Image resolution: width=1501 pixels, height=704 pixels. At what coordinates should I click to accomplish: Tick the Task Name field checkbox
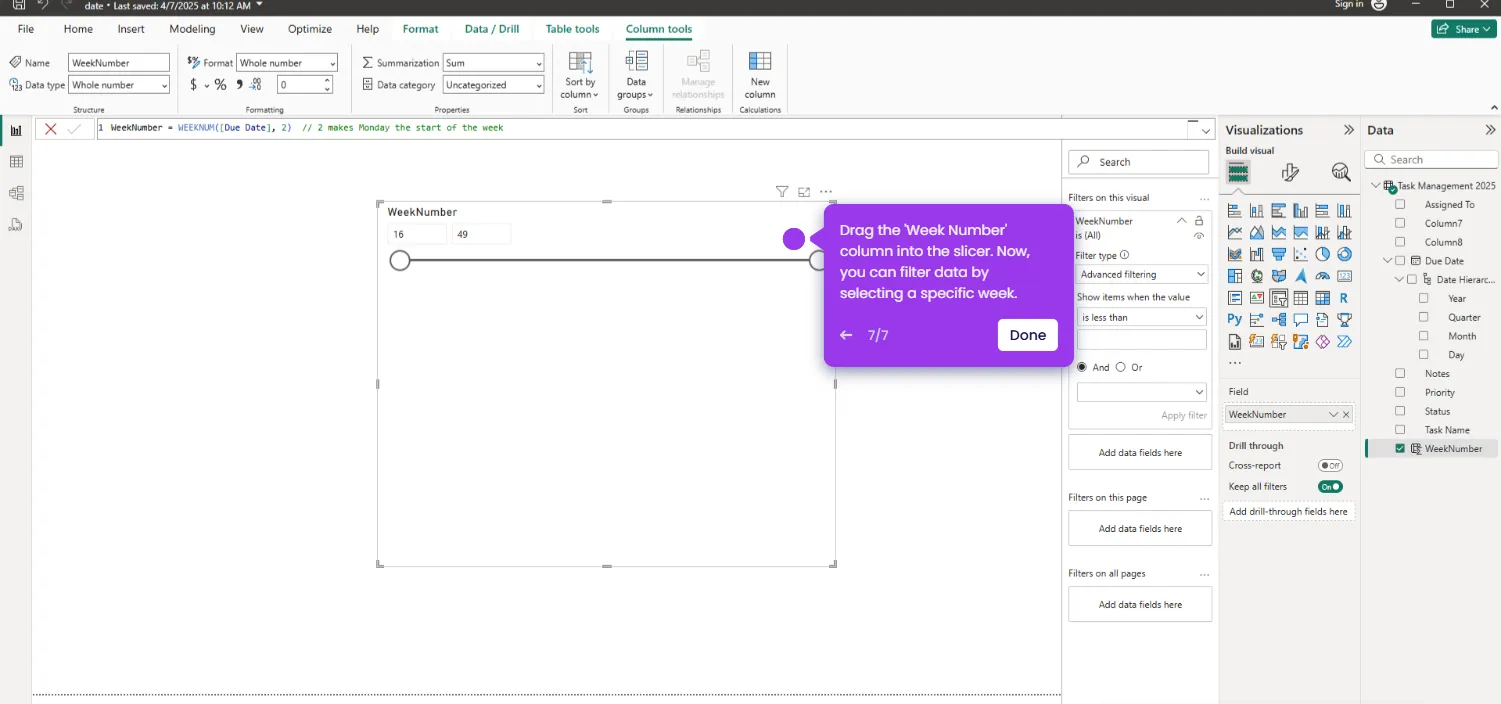[x=1400, y=429]
